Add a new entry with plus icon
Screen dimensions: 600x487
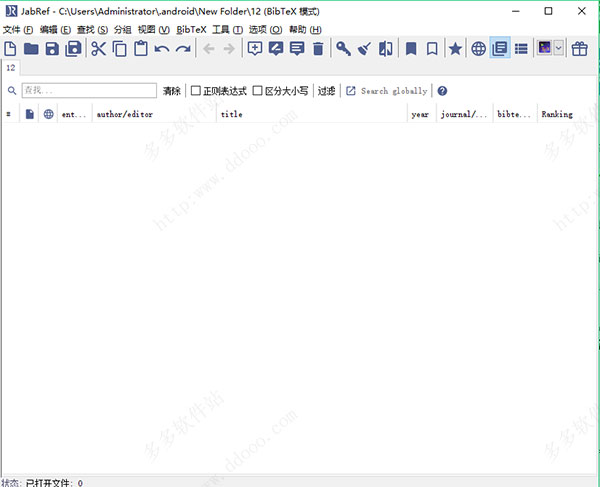point(255,49)
